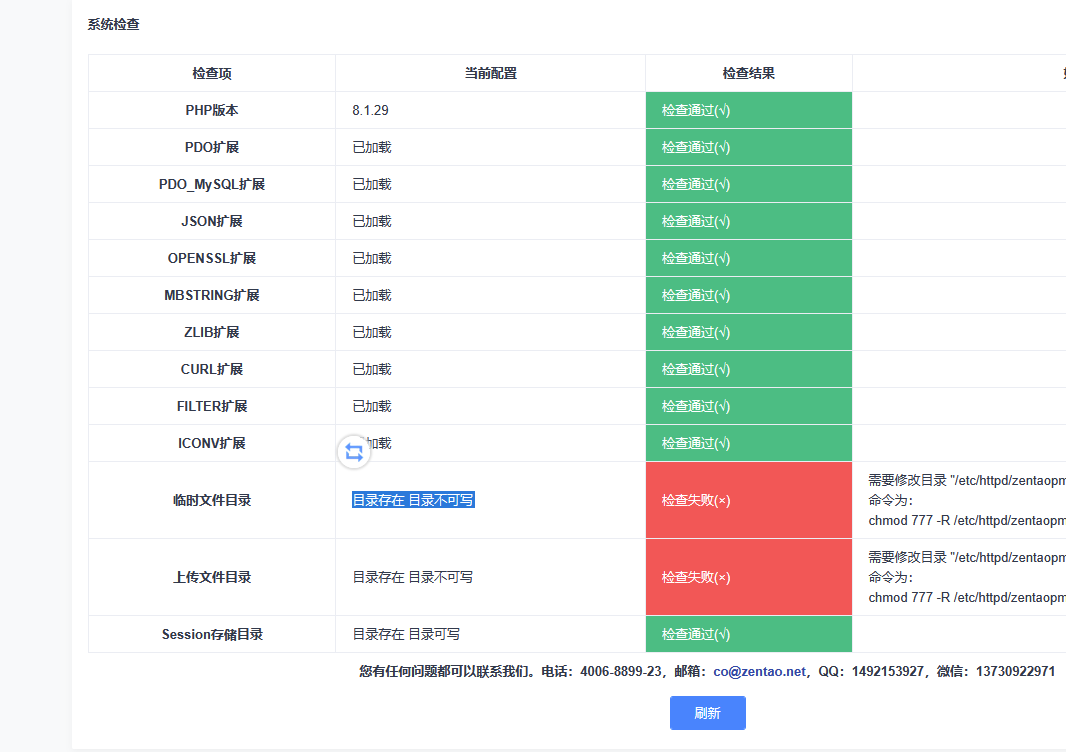Open the co@zentao.net email link
Image resolution: width=1066 pixels, height=752 pixels.
(x=759, y=672)
